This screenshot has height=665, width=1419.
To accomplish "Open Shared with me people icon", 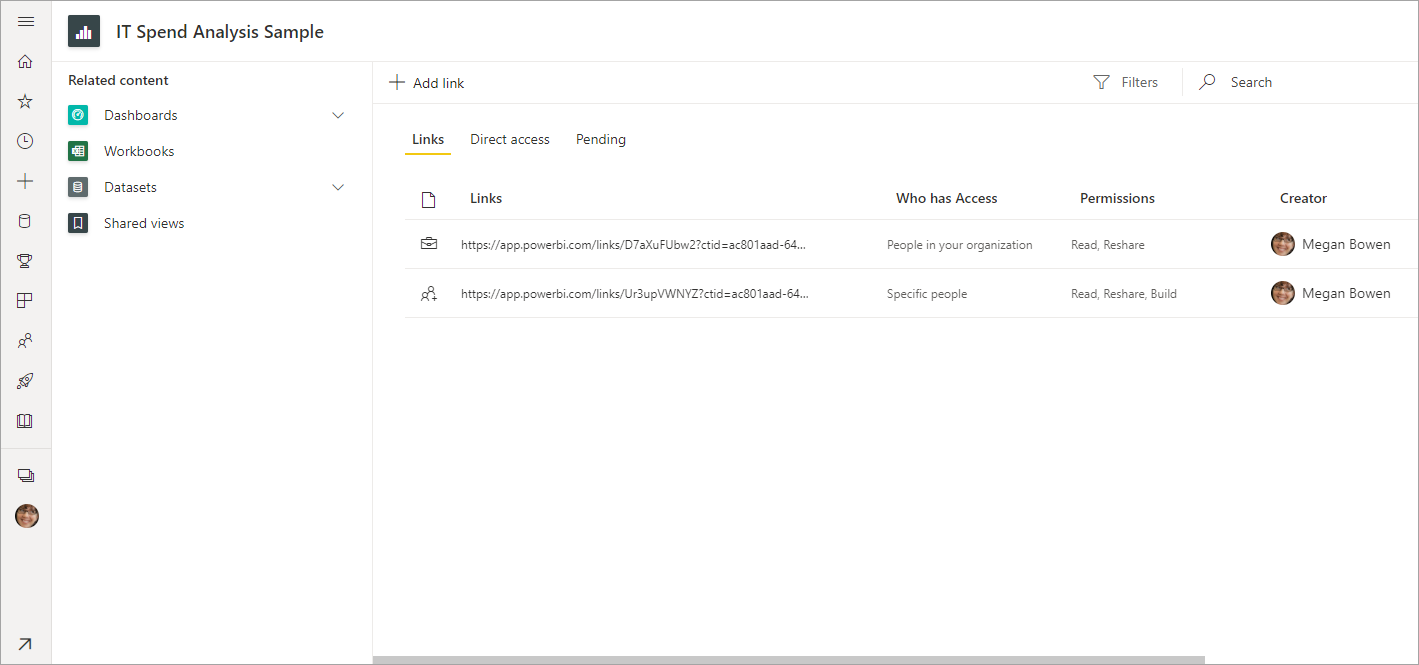I will [26, 341].
